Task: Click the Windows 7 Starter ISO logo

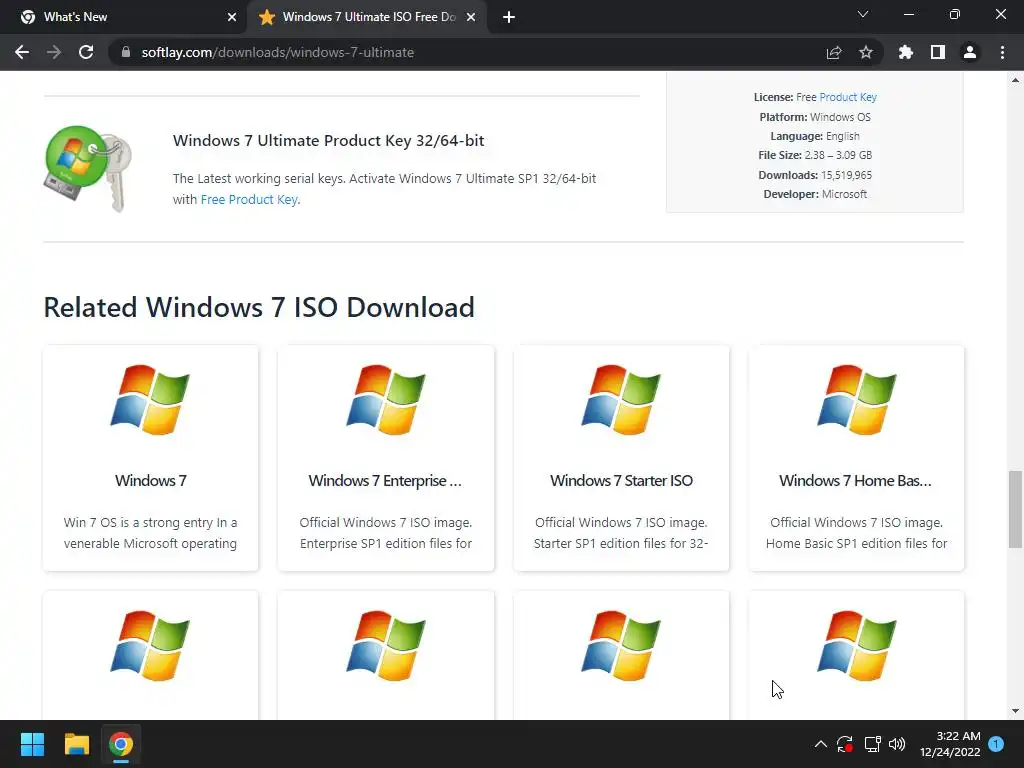Action: 621,400
